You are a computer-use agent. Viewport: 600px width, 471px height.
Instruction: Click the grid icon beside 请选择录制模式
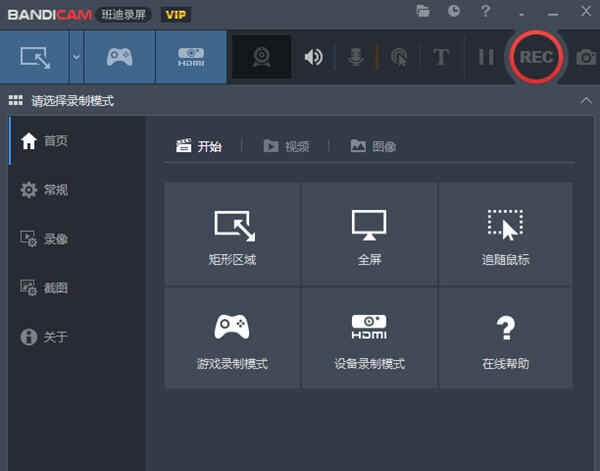(x=16, y=100)
